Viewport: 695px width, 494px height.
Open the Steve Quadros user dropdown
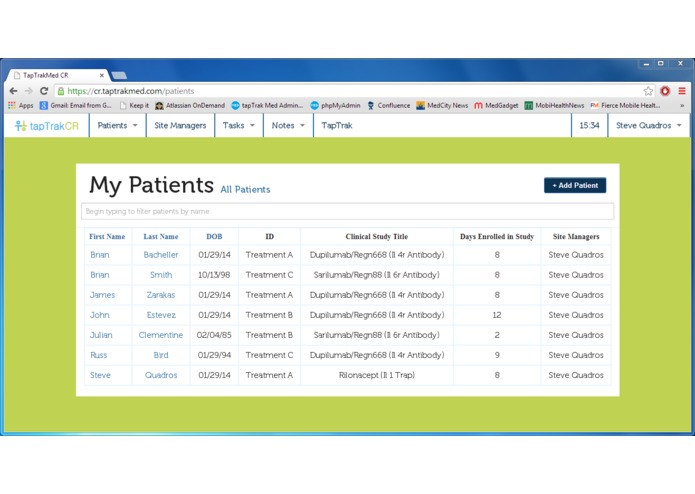[649, 125]
